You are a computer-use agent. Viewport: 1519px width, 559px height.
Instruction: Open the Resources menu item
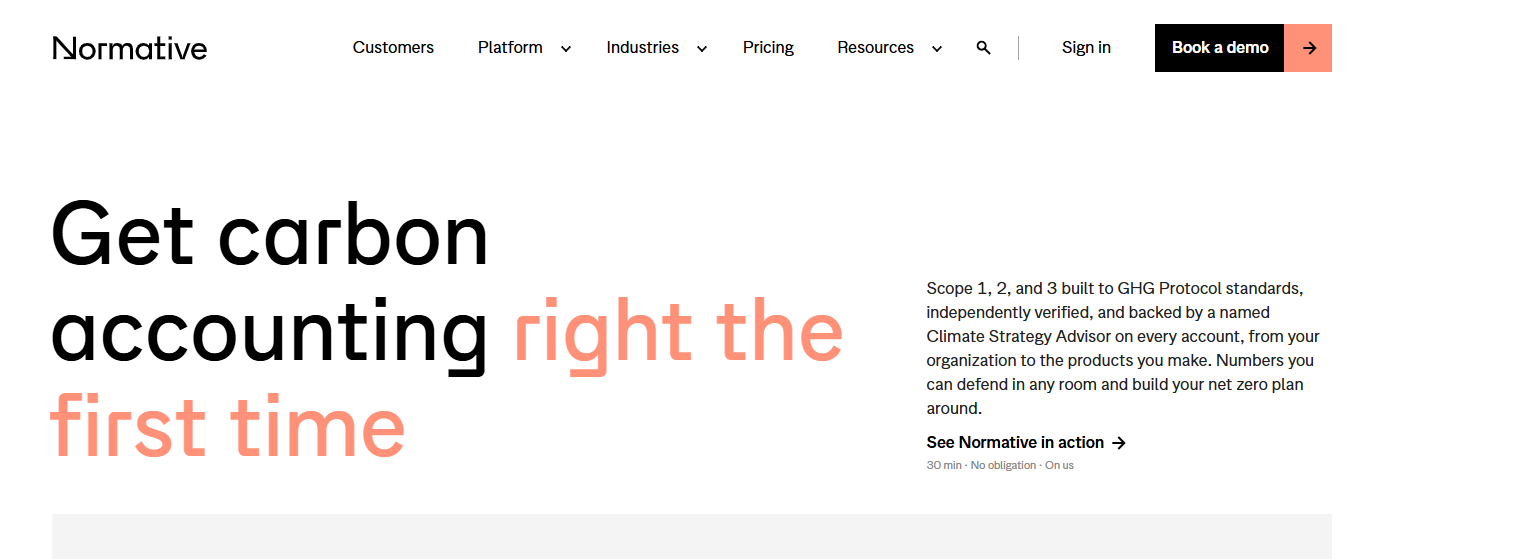[875, 48]
